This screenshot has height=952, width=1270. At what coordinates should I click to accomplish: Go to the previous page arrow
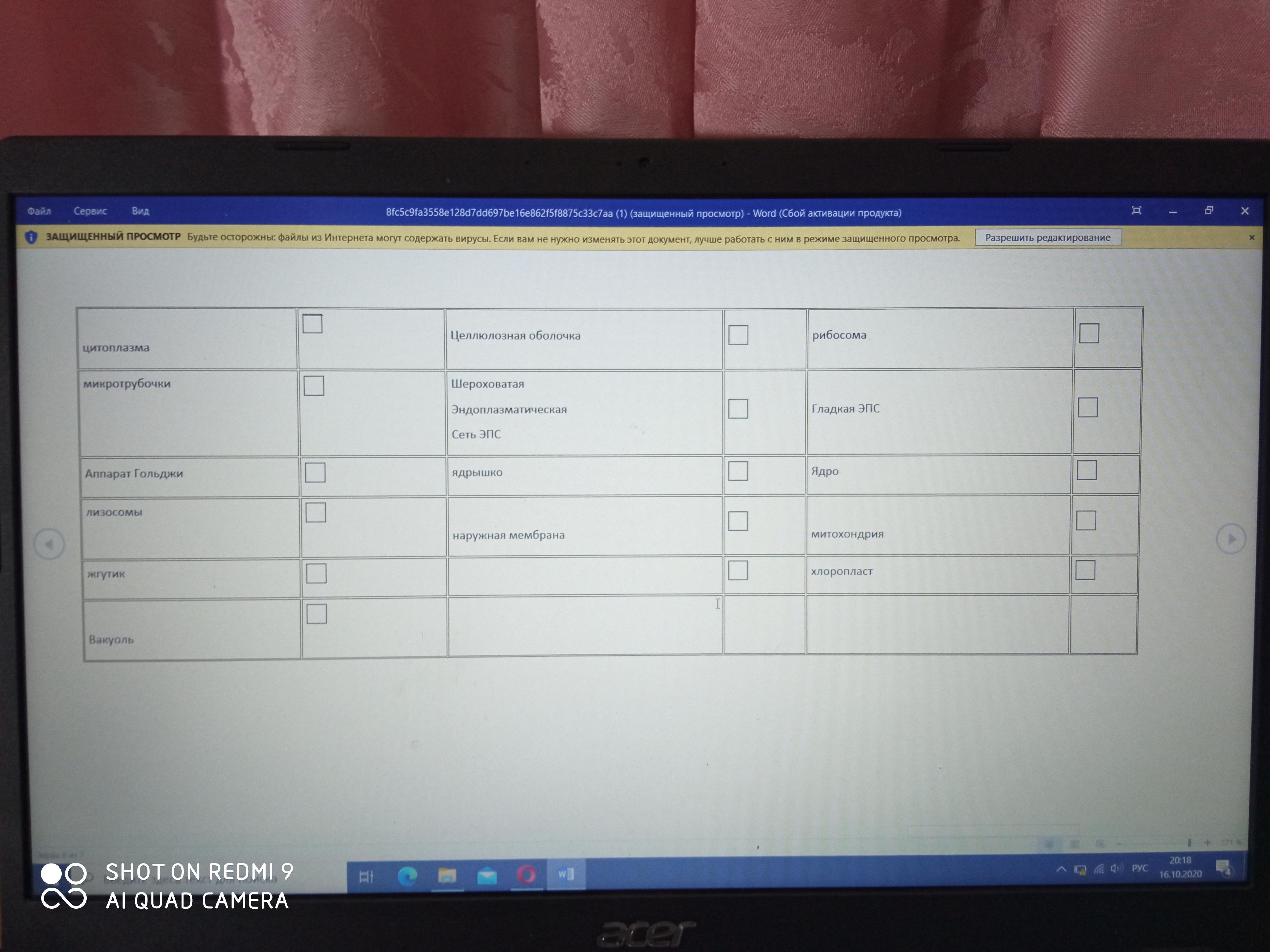tap(49, 544)
